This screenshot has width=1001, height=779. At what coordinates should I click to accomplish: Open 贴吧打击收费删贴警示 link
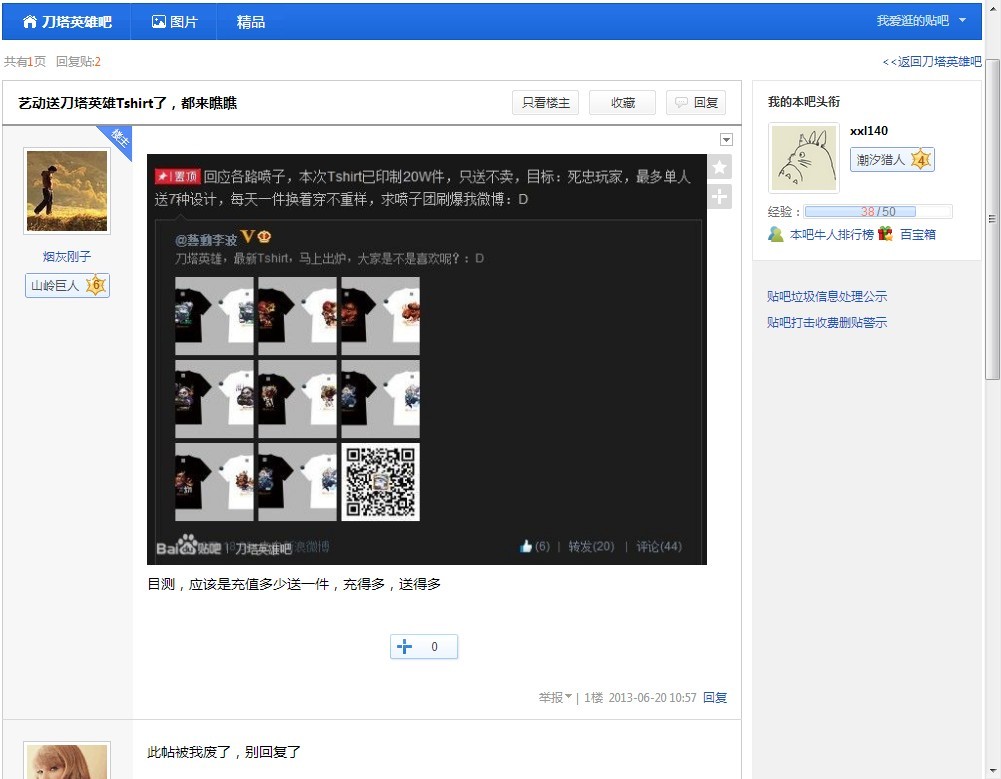[827, 322]
